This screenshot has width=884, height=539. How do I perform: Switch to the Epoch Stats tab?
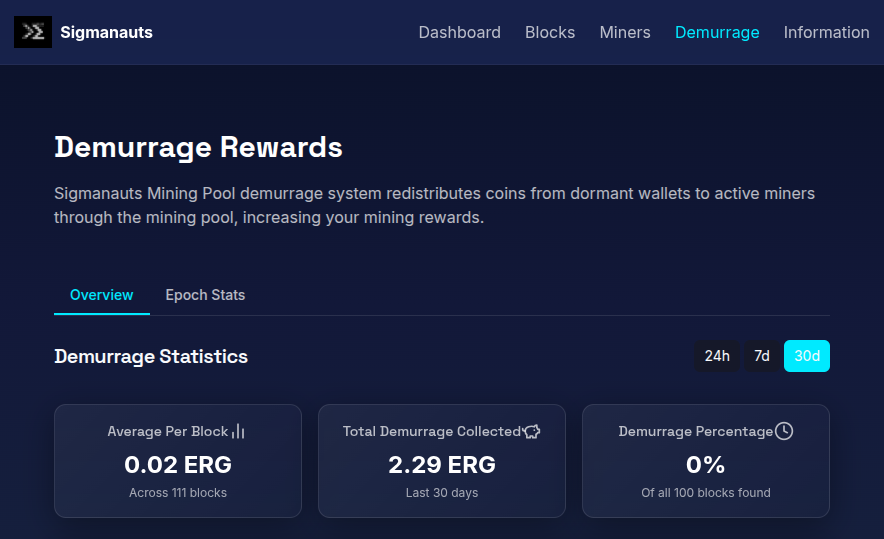point(205,295)
